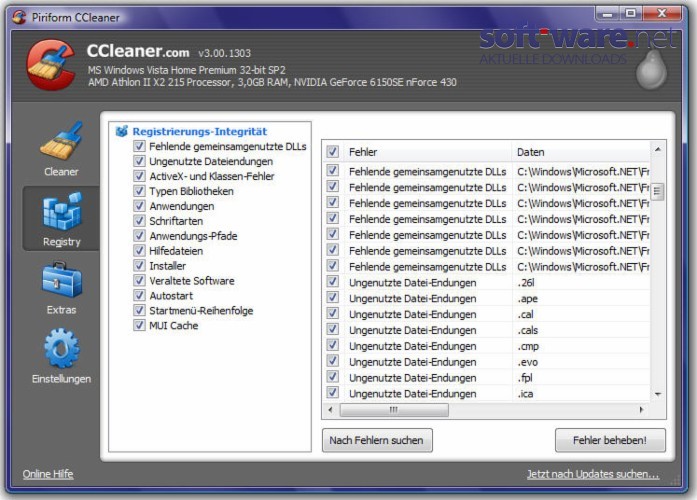Screen dimensions: 697x500
Task: Click the horizontal scrollbar thumb
Action: coord(394,410)
